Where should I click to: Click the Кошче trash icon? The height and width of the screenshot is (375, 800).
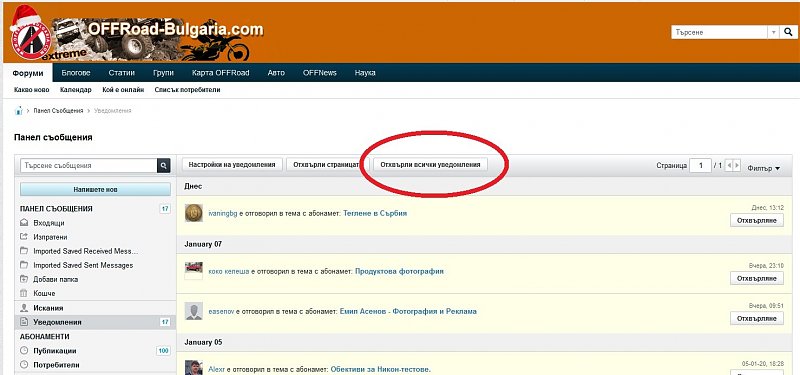coord(24,293)
